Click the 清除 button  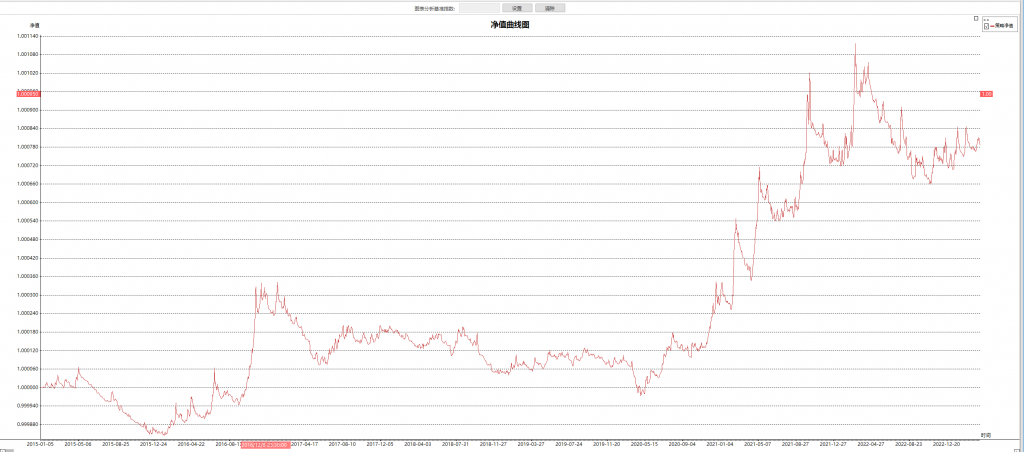click(549, 8)
